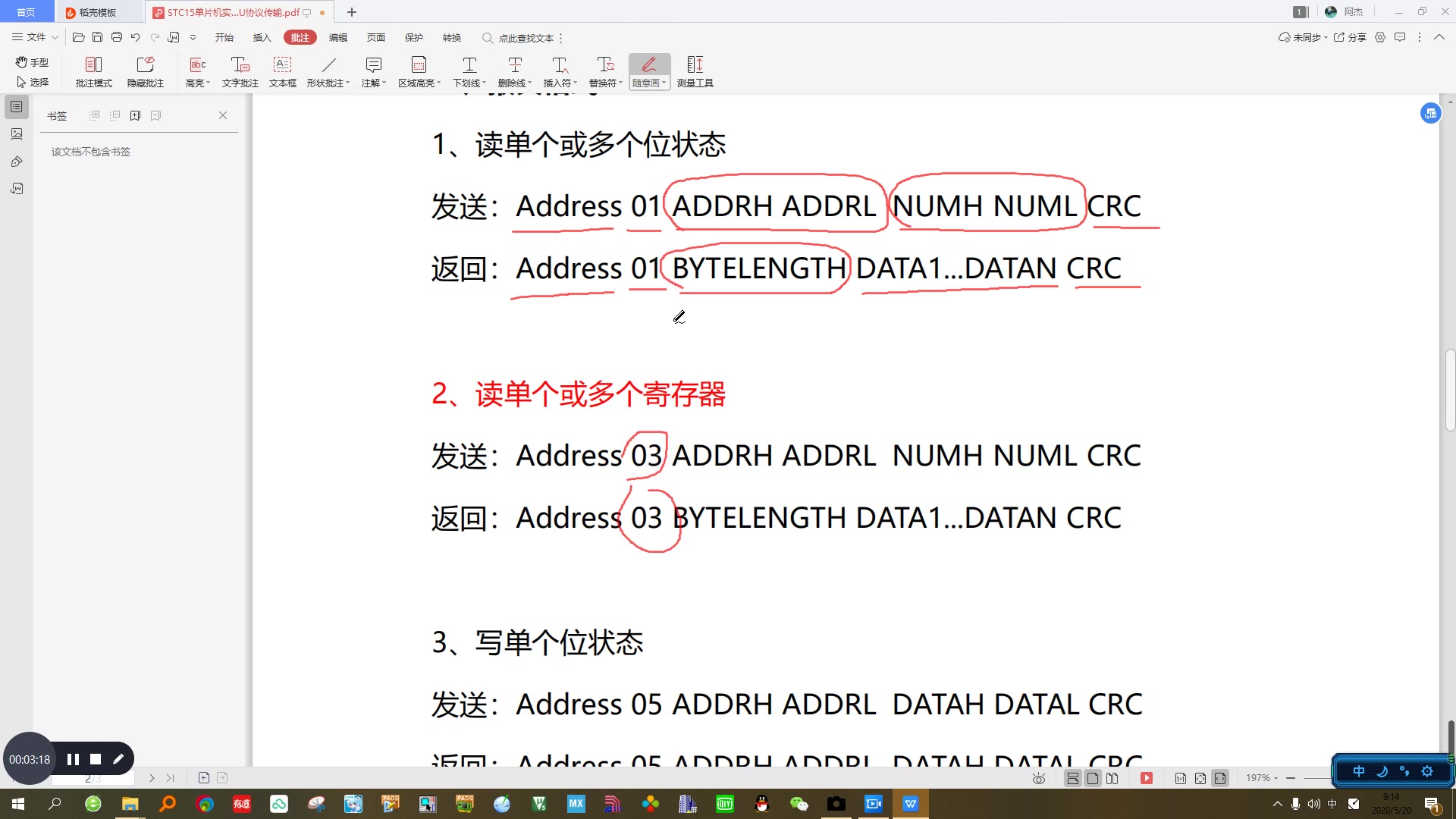Open the image sidebar panel
Image resolution: width=1456 pixels, height=819 pixels.
(x=17, y=134)
